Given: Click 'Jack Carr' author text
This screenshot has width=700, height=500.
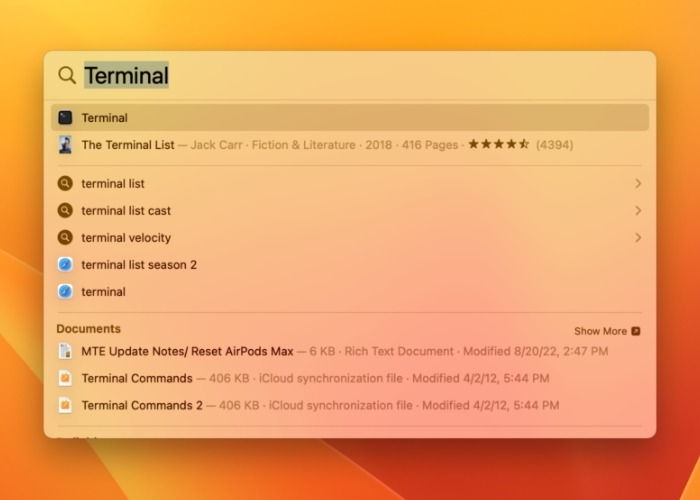Looking at the screenshot, I should click(216, 145).
